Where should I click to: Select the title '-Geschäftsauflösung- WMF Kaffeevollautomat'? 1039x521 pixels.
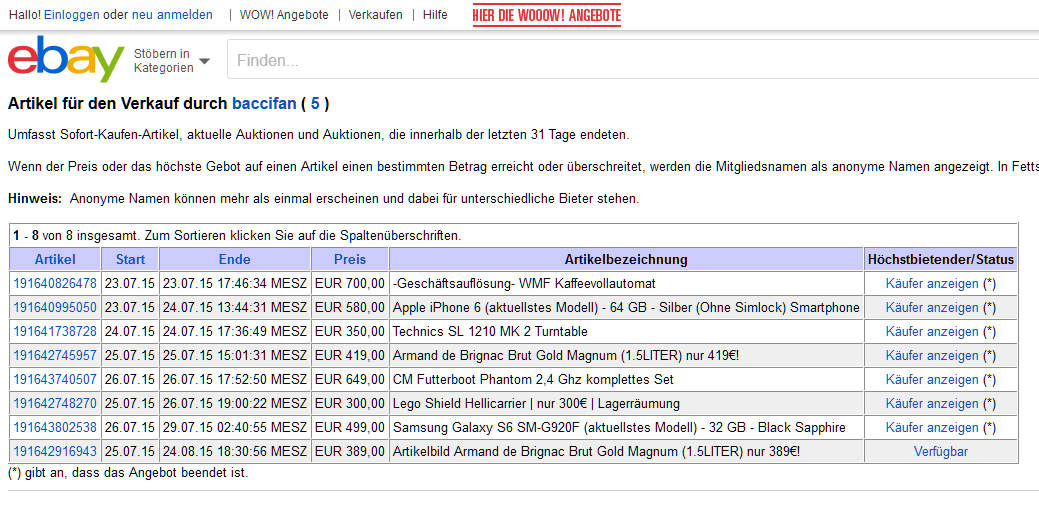[524, 284]
